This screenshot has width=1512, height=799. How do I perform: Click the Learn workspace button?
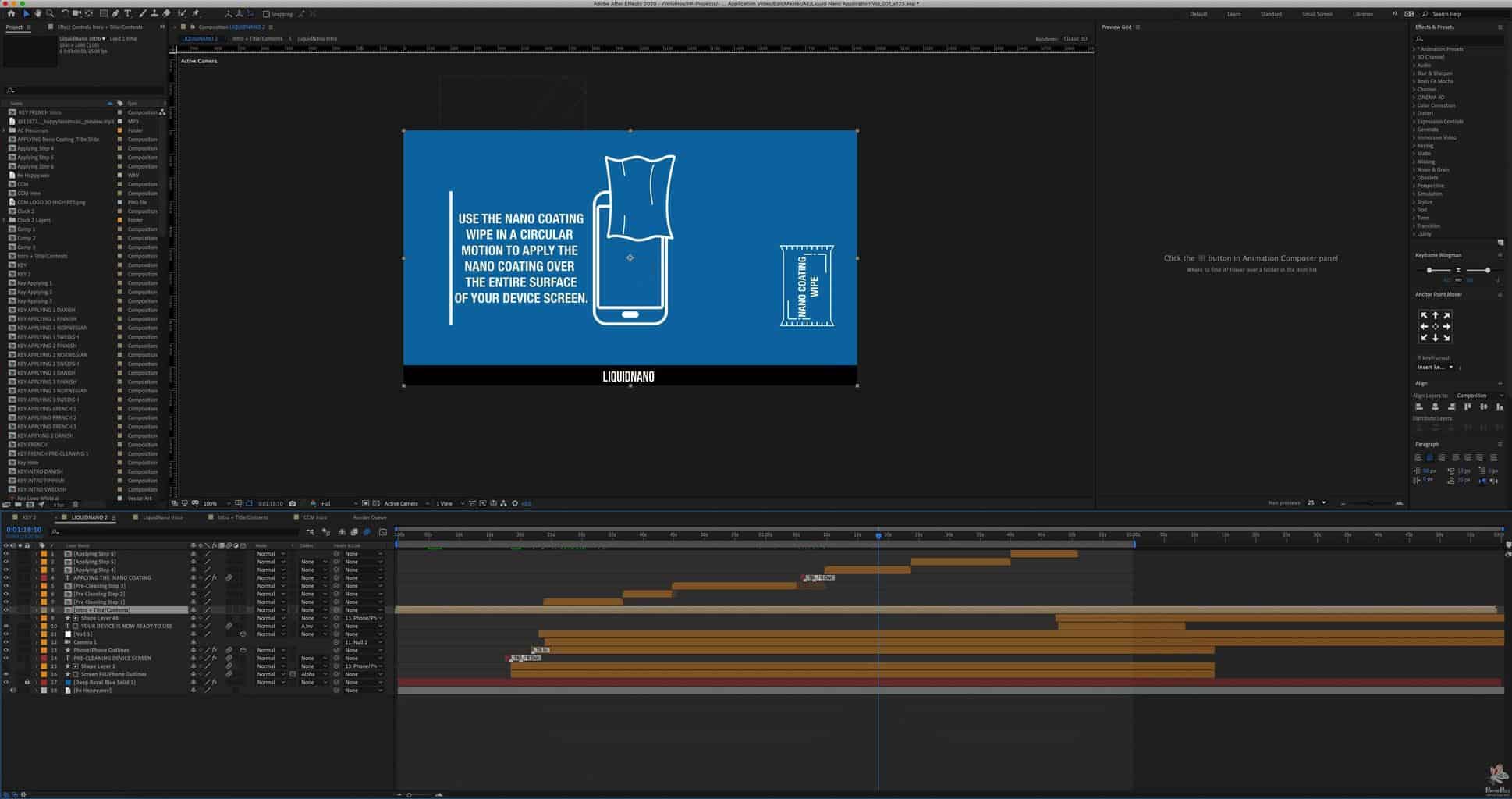(1233, 14)
